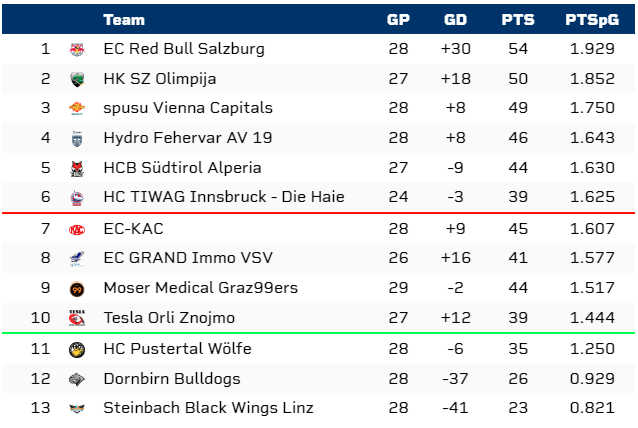Sort standings by GP column header
This screenshot has height=428, width=638.
click(398, 20)
